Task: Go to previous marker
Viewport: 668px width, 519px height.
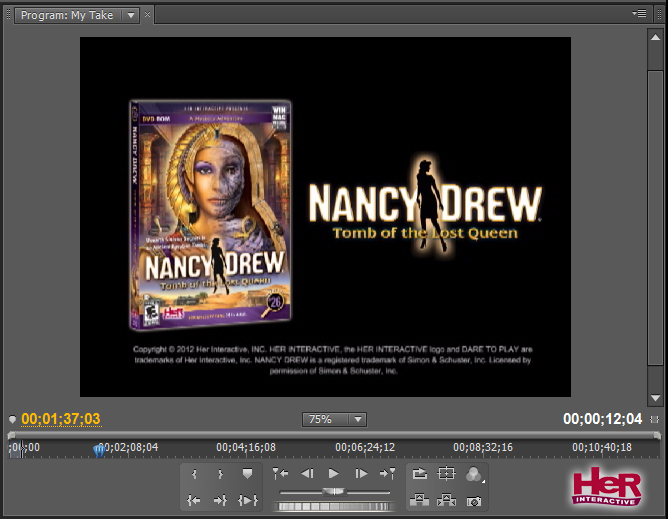Action: [280, 473]
